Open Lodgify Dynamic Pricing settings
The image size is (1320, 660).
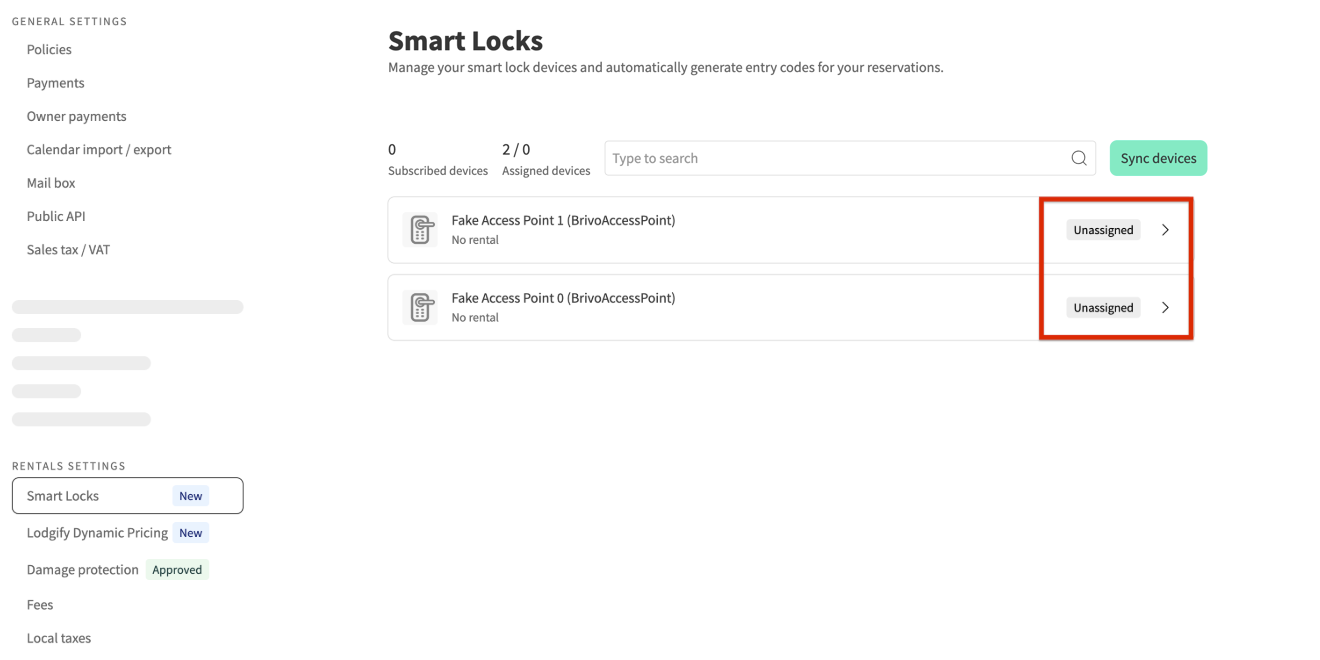(x=97, y=533)
